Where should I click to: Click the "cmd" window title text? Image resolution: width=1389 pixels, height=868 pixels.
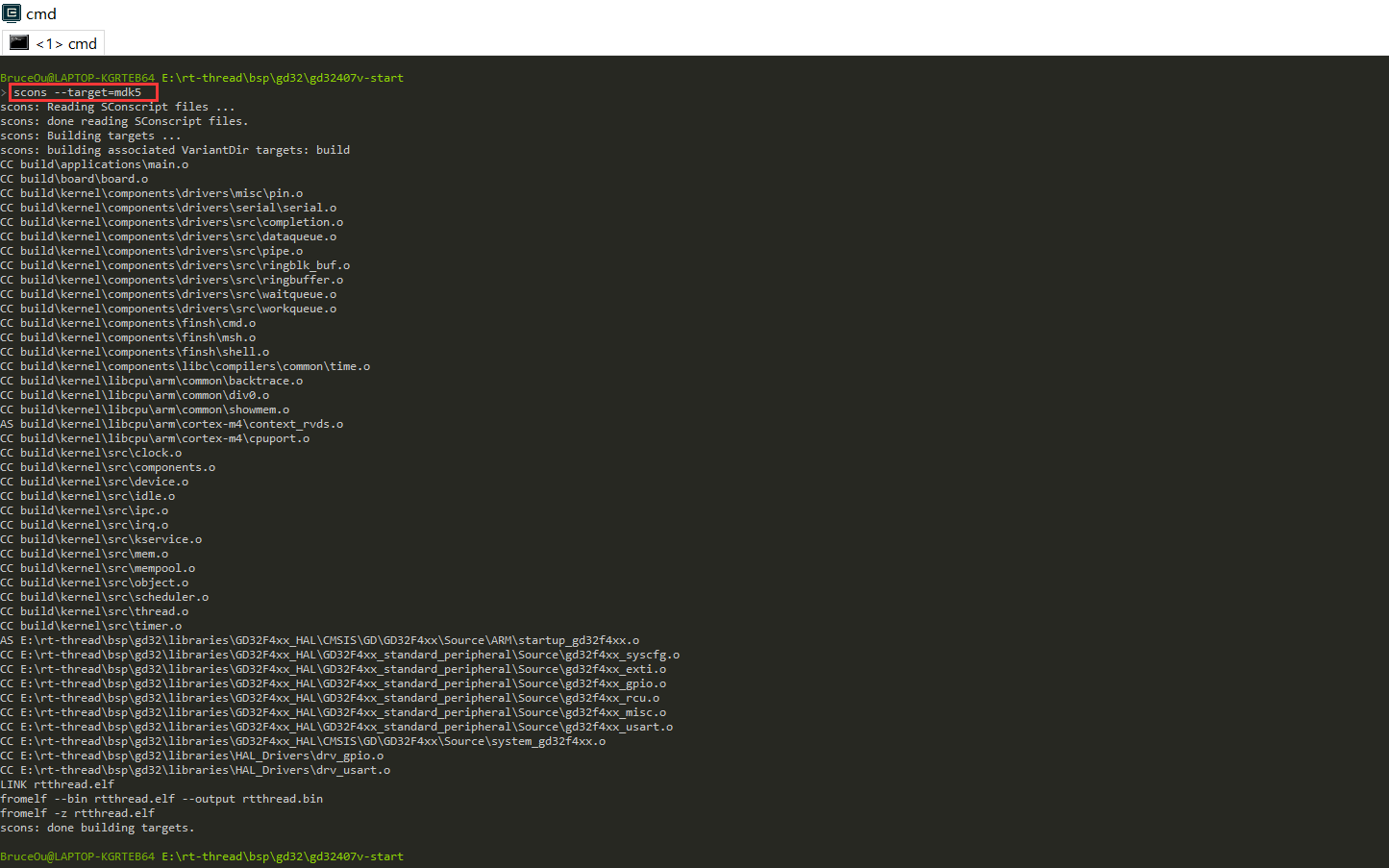(41, 13)
